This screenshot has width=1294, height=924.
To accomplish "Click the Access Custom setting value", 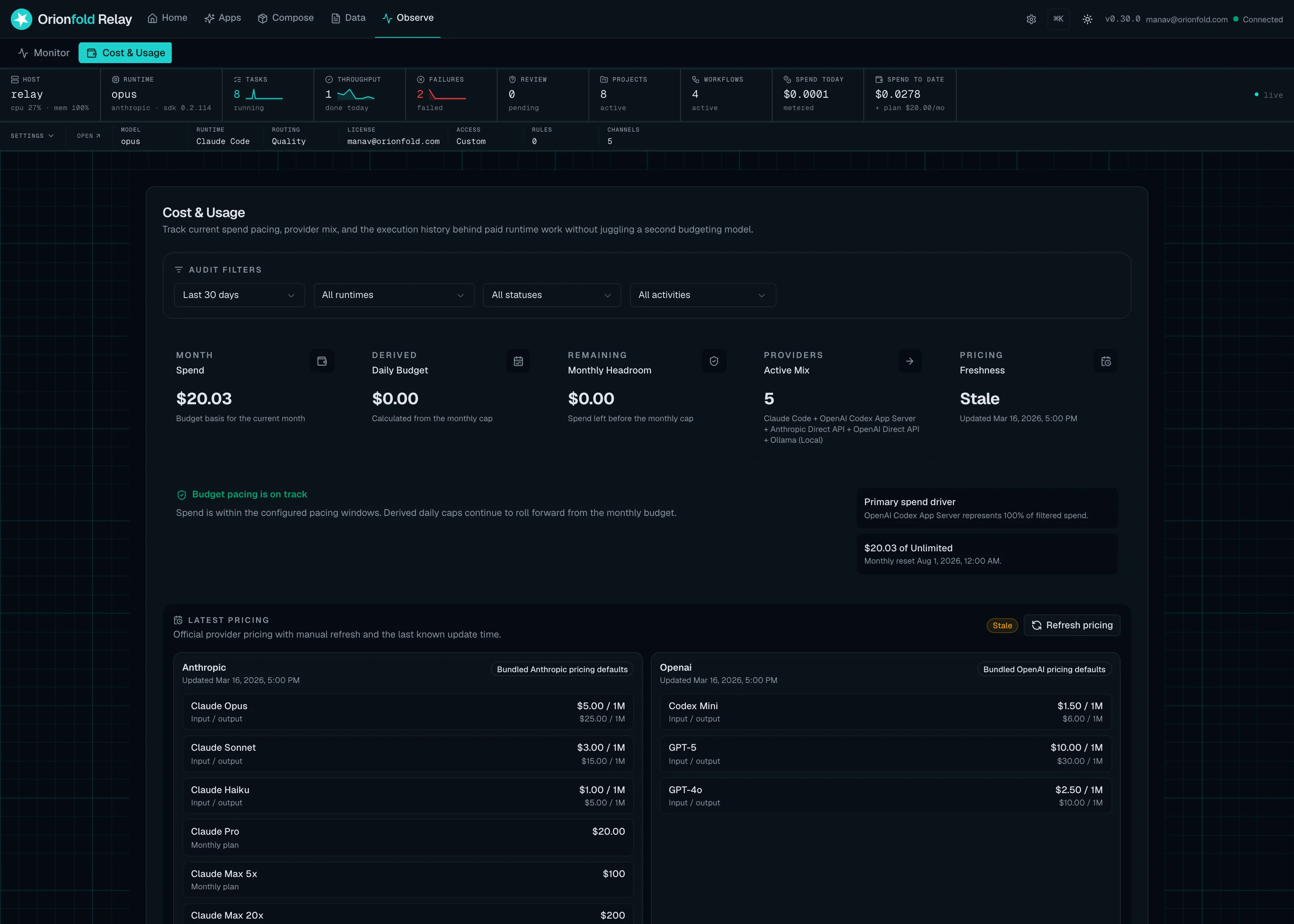I will click(471, 142).
